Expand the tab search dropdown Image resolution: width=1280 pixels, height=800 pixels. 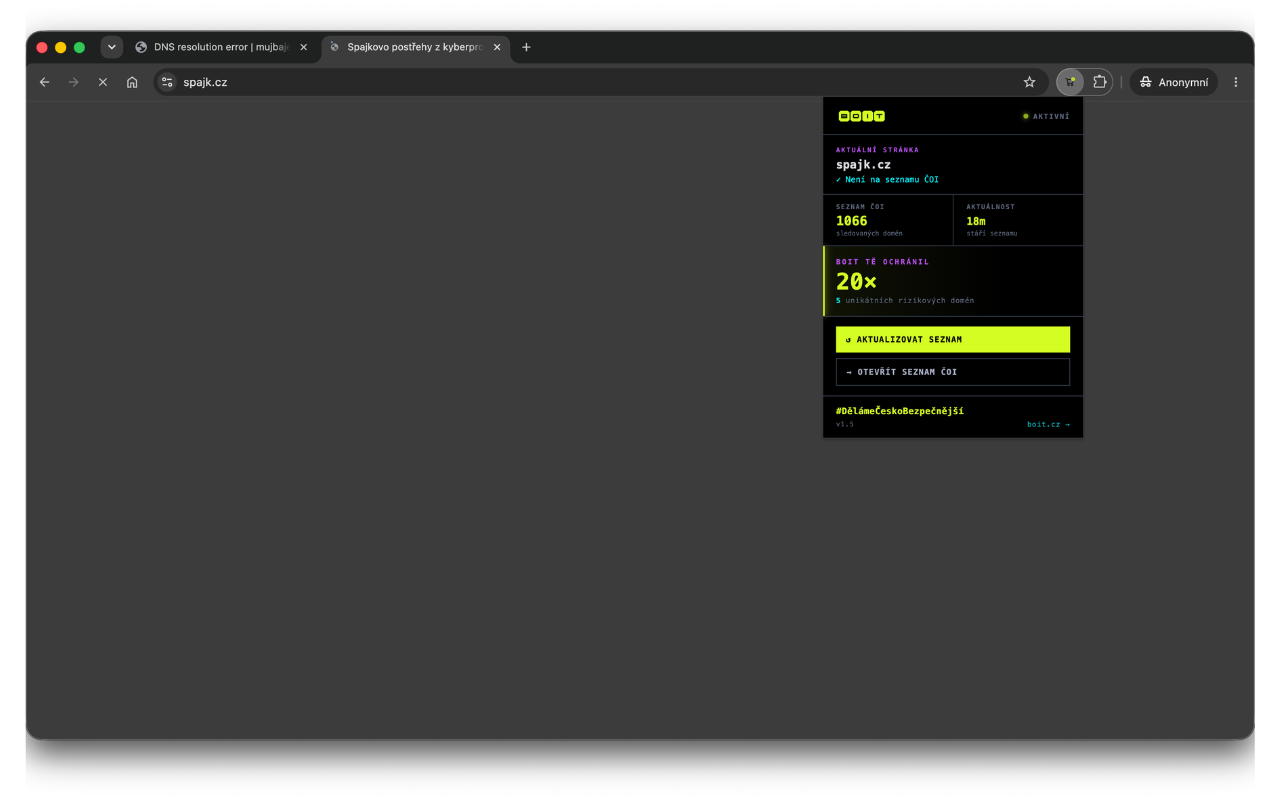[112, 47]
